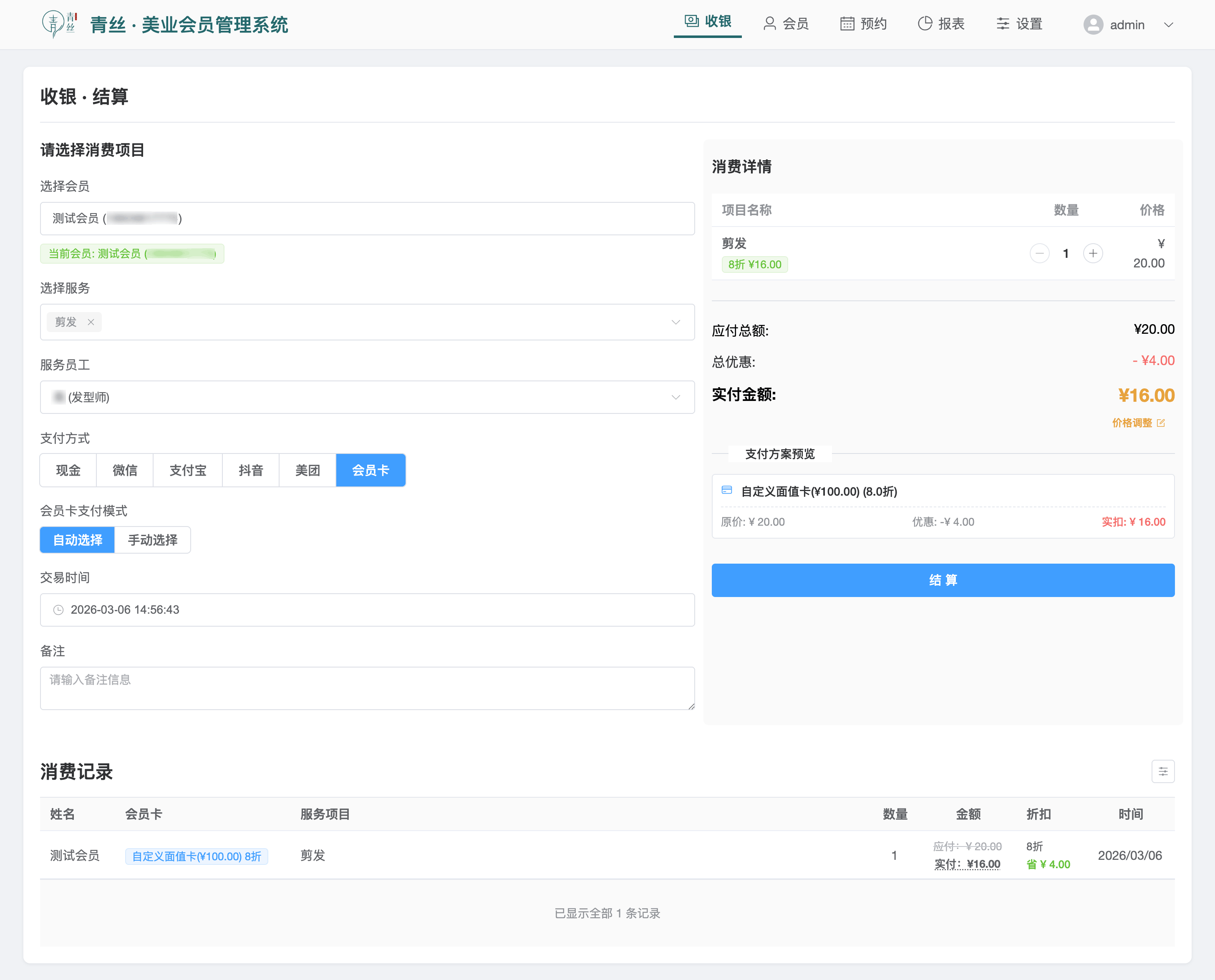
Task: Select 抖音 payment method
Action: point(251,470)
